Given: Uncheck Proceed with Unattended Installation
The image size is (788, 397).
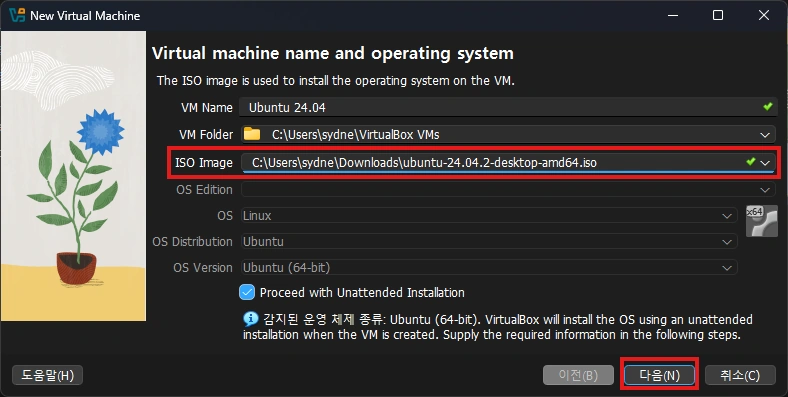Looking at the screenshot, I should [x=247, y=292].
